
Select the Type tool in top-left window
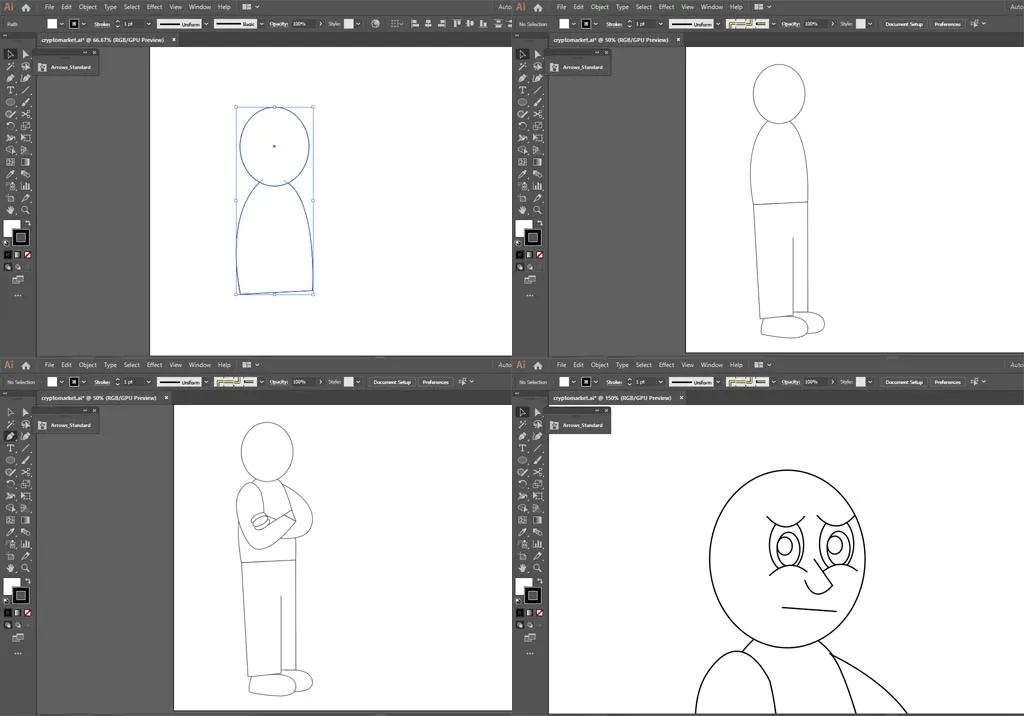pos(10,90)
